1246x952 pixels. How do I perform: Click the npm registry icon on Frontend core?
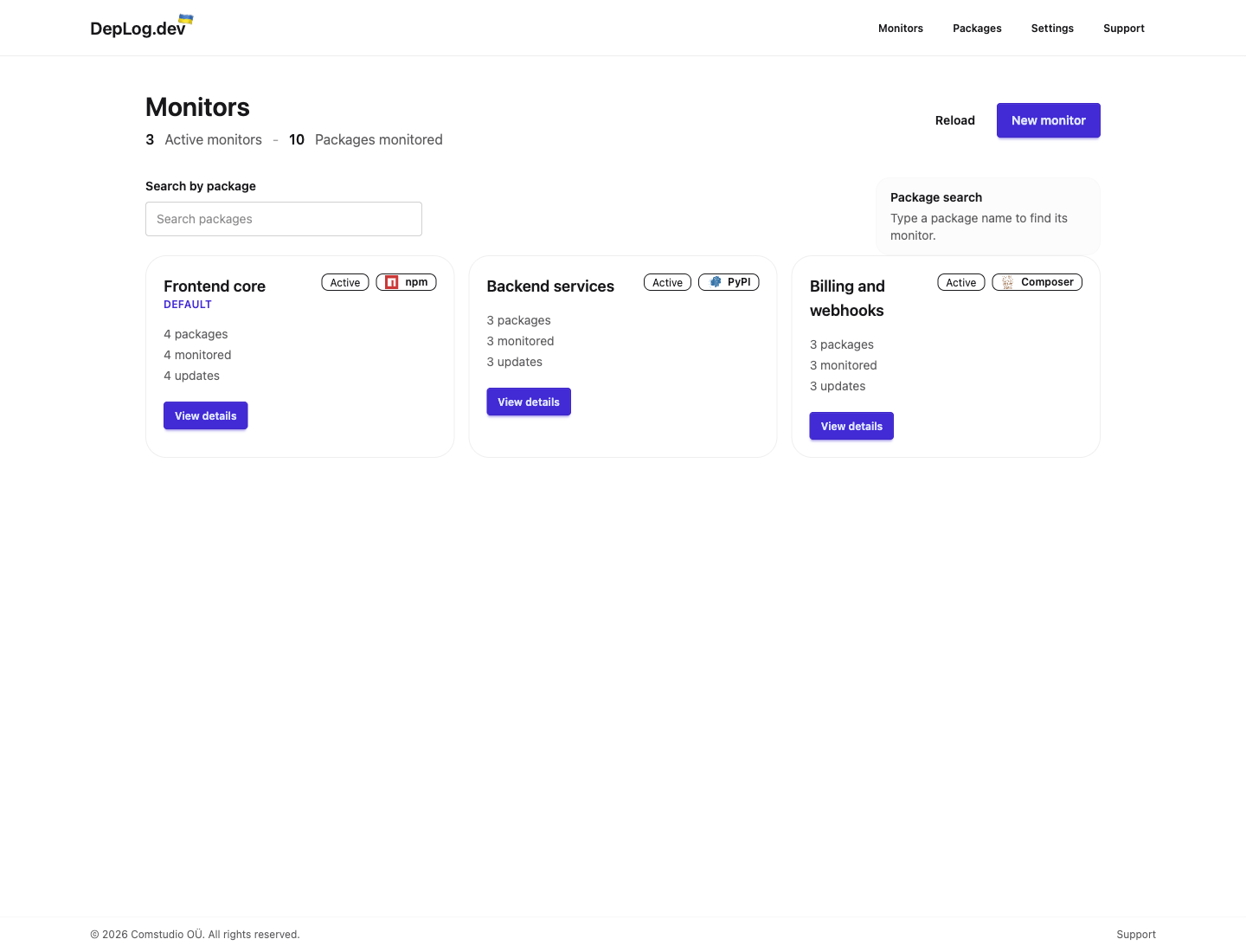pyautogui.click(x=394, y=282)
